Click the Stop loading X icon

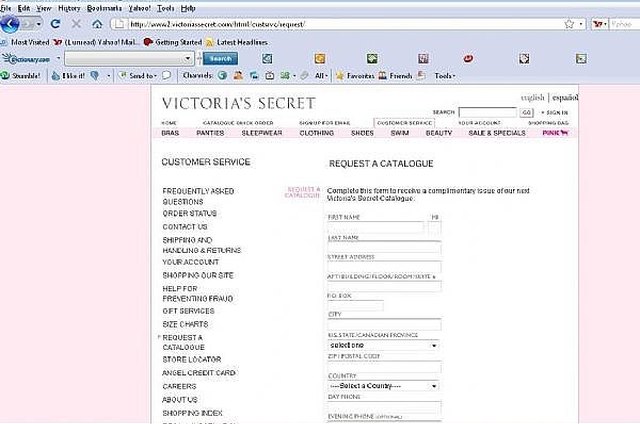click(x=76, y=24)
